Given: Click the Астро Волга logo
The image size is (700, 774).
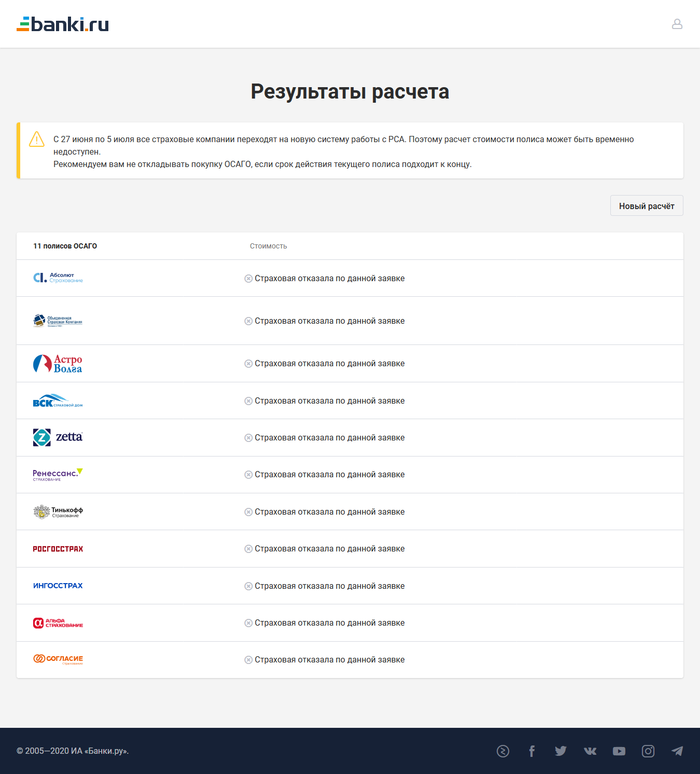Looking at the screenshot, I should coord(58,363).
